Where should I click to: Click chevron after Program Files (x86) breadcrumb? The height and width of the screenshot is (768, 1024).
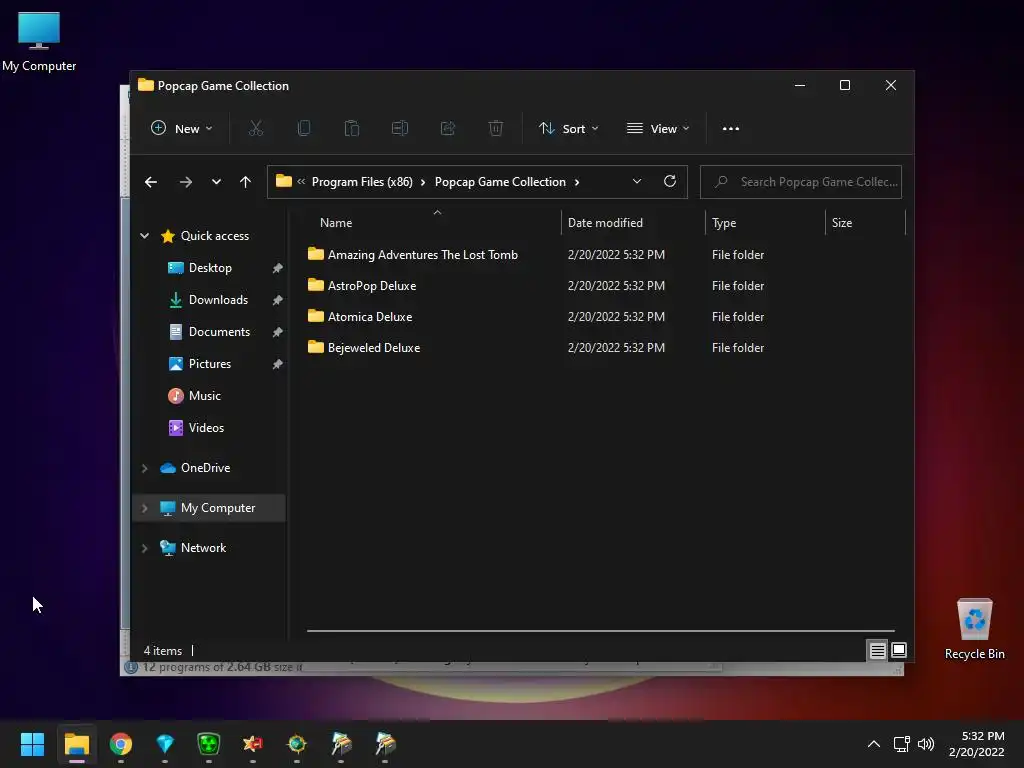423,182
